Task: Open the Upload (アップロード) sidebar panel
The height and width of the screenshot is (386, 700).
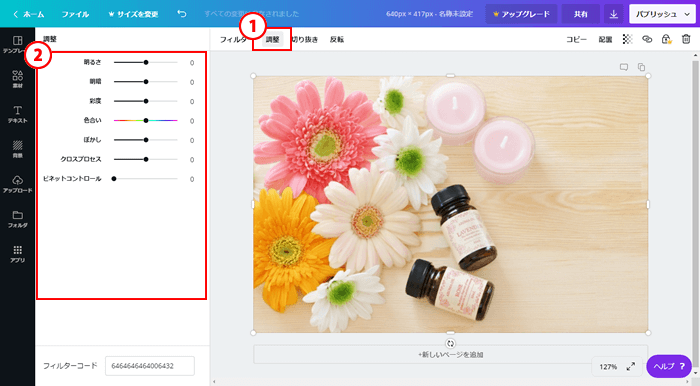Action: point(17,184)
